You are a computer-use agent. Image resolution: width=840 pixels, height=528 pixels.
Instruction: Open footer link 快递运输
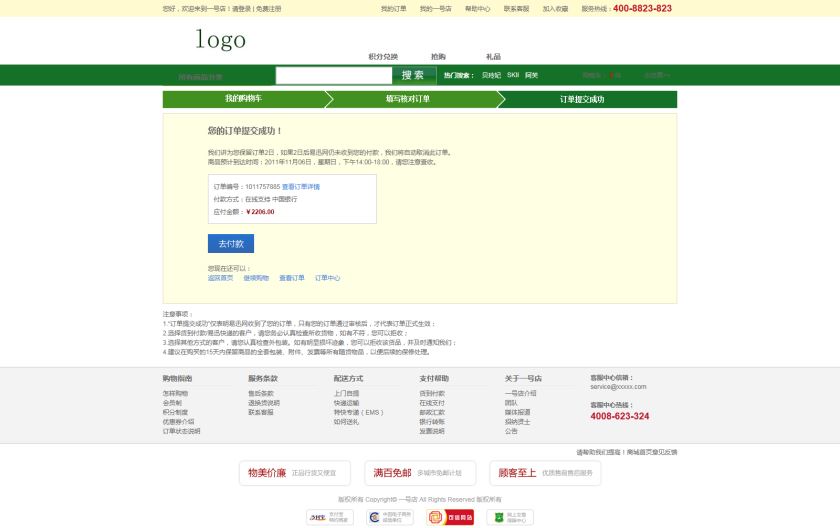tap(347, 403)
